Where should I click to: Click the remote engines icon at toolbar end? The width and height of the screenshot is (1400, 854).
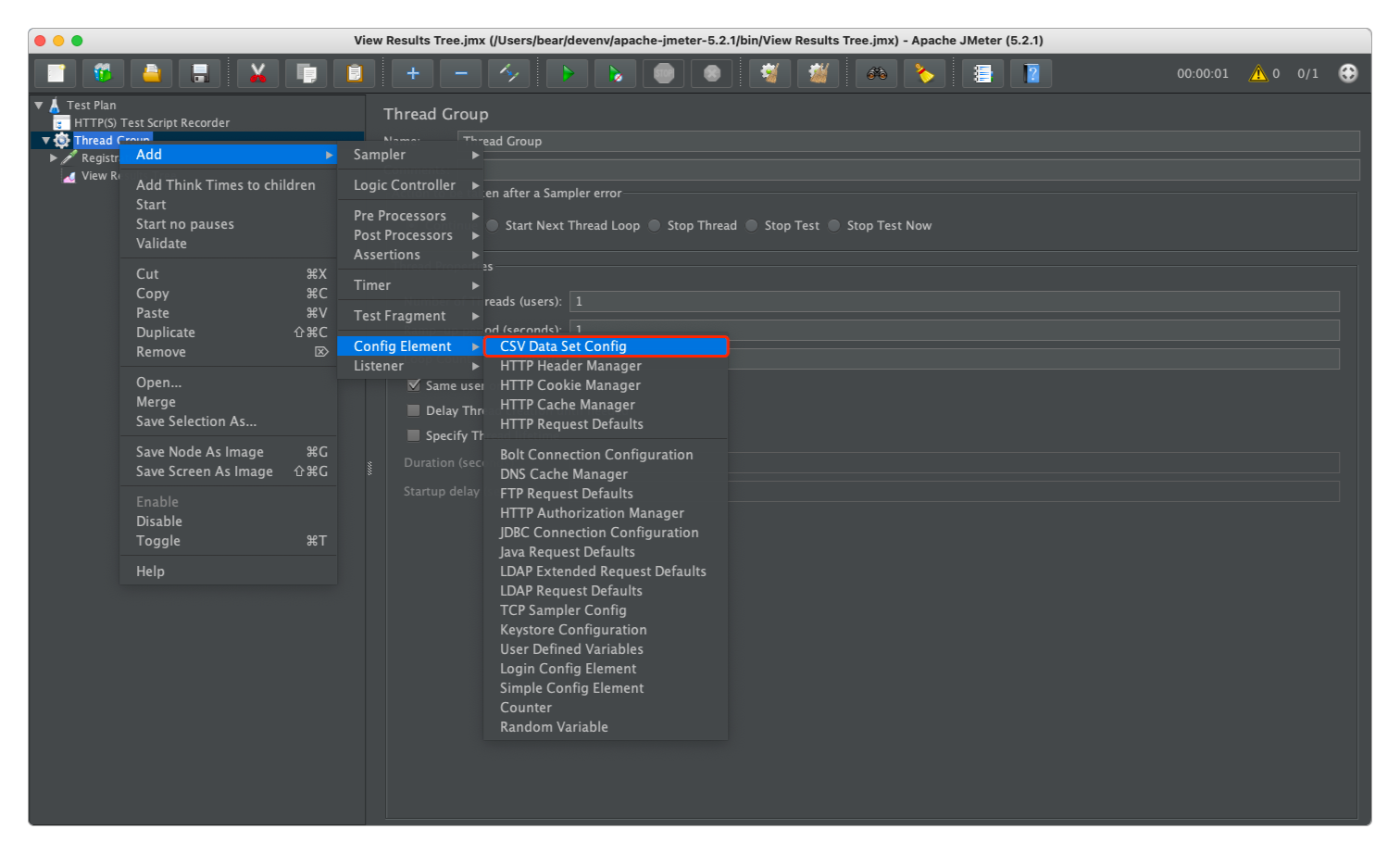pos(1348,73)
